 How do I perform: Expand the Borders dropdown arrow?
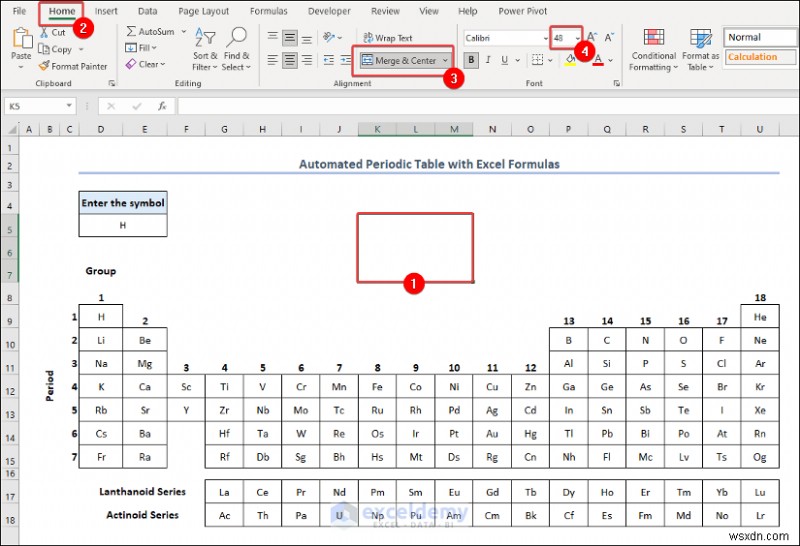click(x=550, y=60)
